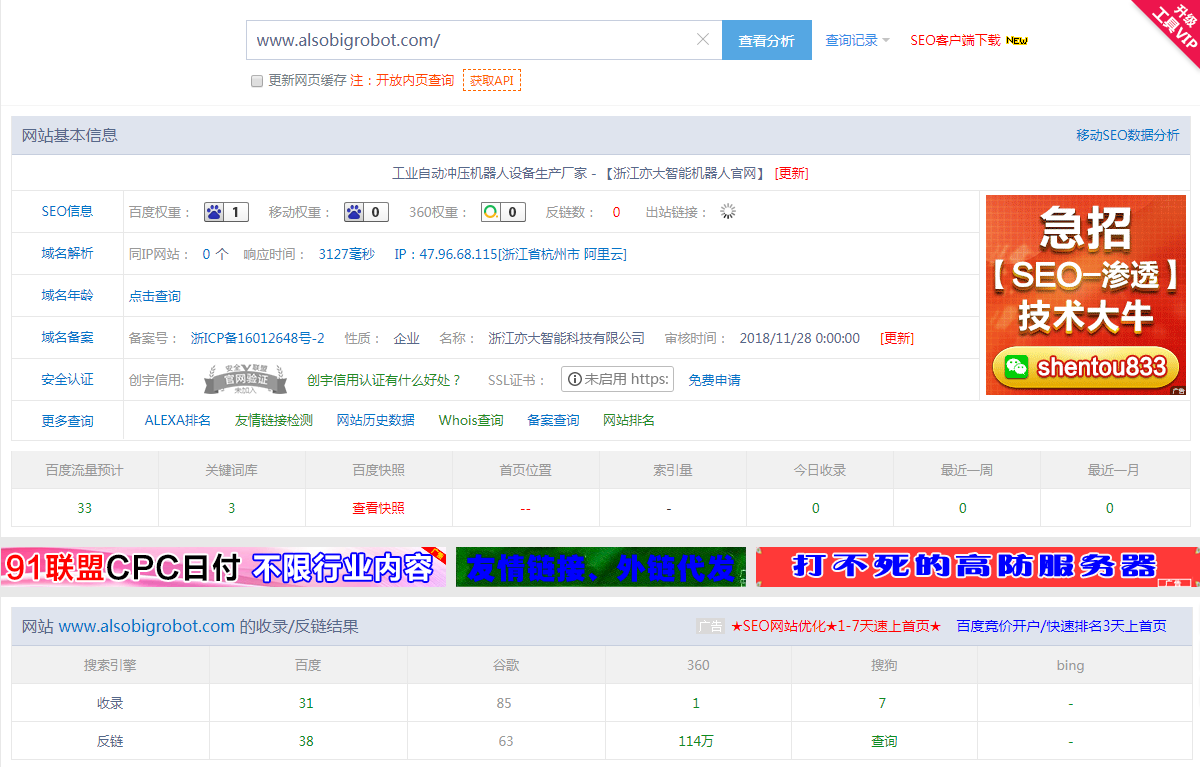
Task: Click the Baidu weight badge showing 1
Action: coord(225,211)
